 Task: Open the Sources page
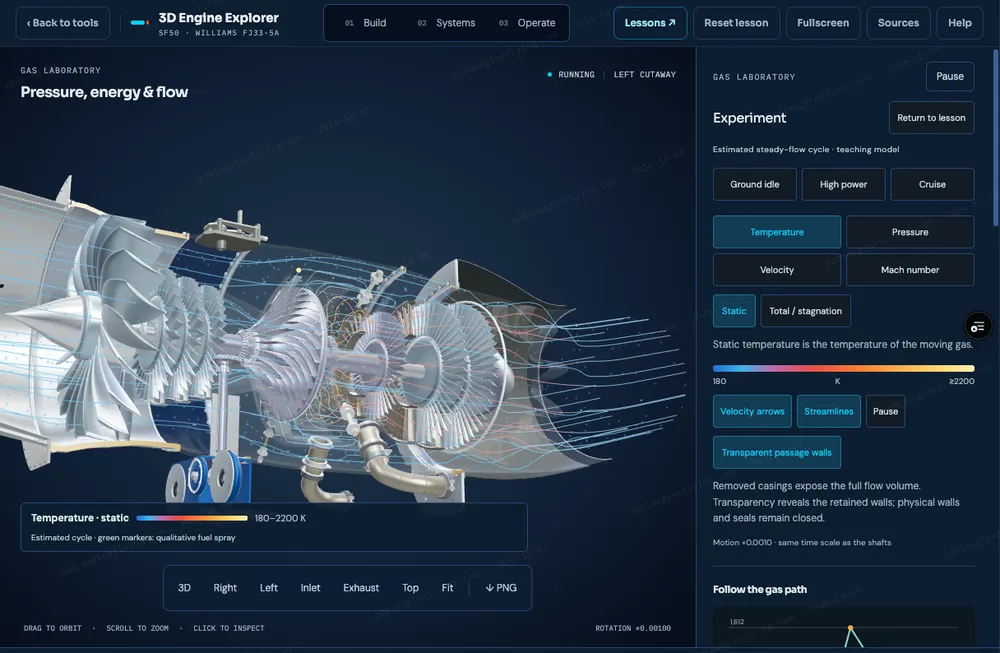click(x=898, y=23)
